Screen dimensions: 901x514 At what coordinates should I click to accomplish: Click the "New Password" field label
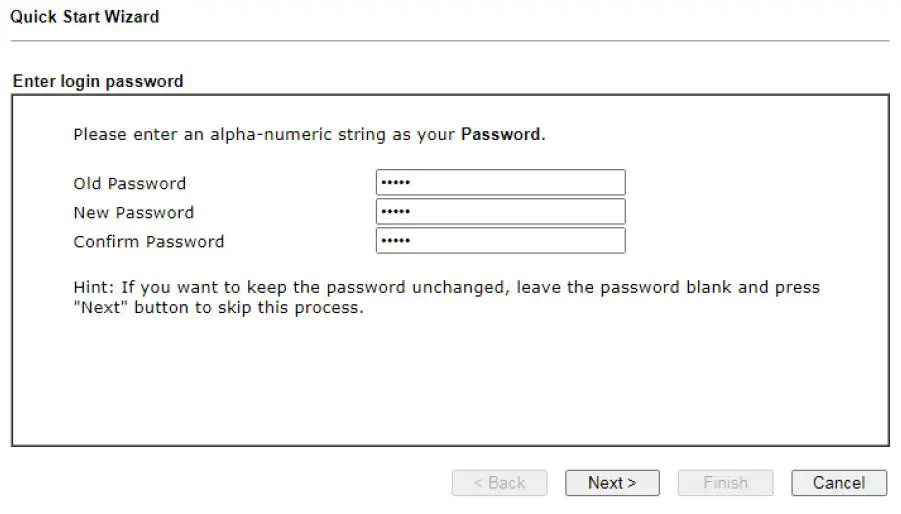click(x=134, y=213)
